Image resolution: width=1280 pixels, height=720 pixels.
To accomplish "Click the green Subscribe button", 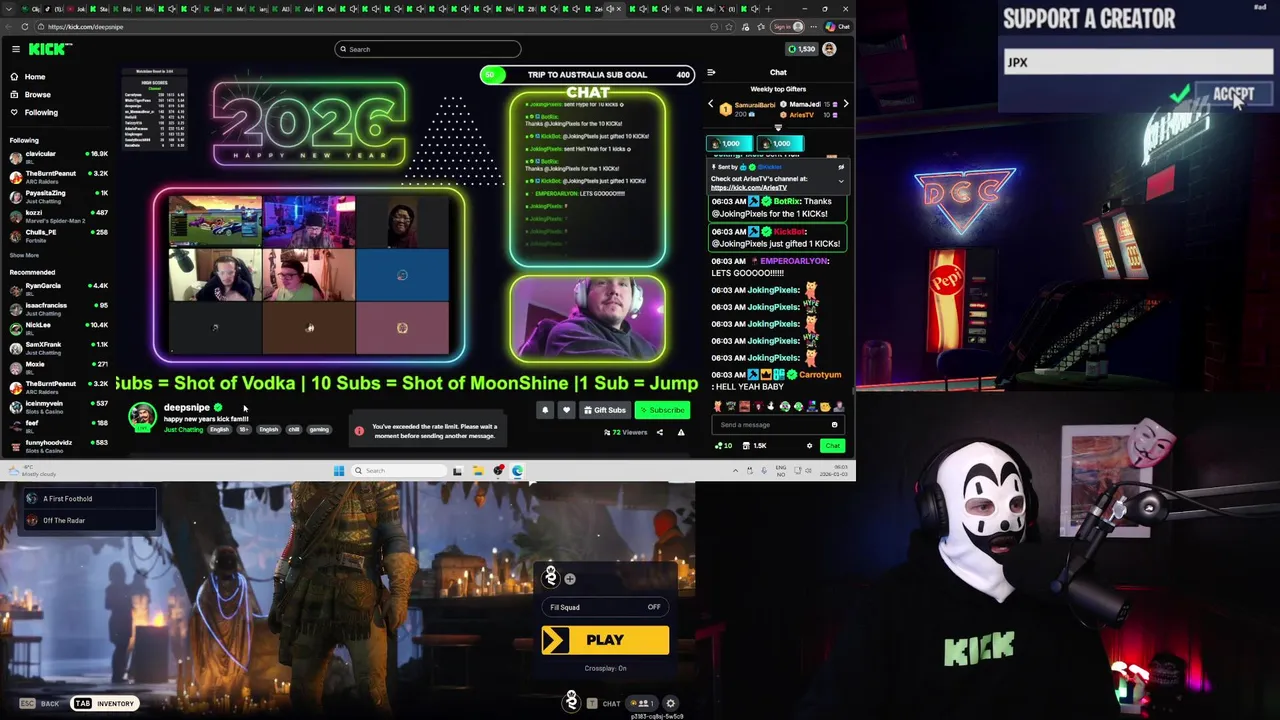I will (x=662, y=410).
